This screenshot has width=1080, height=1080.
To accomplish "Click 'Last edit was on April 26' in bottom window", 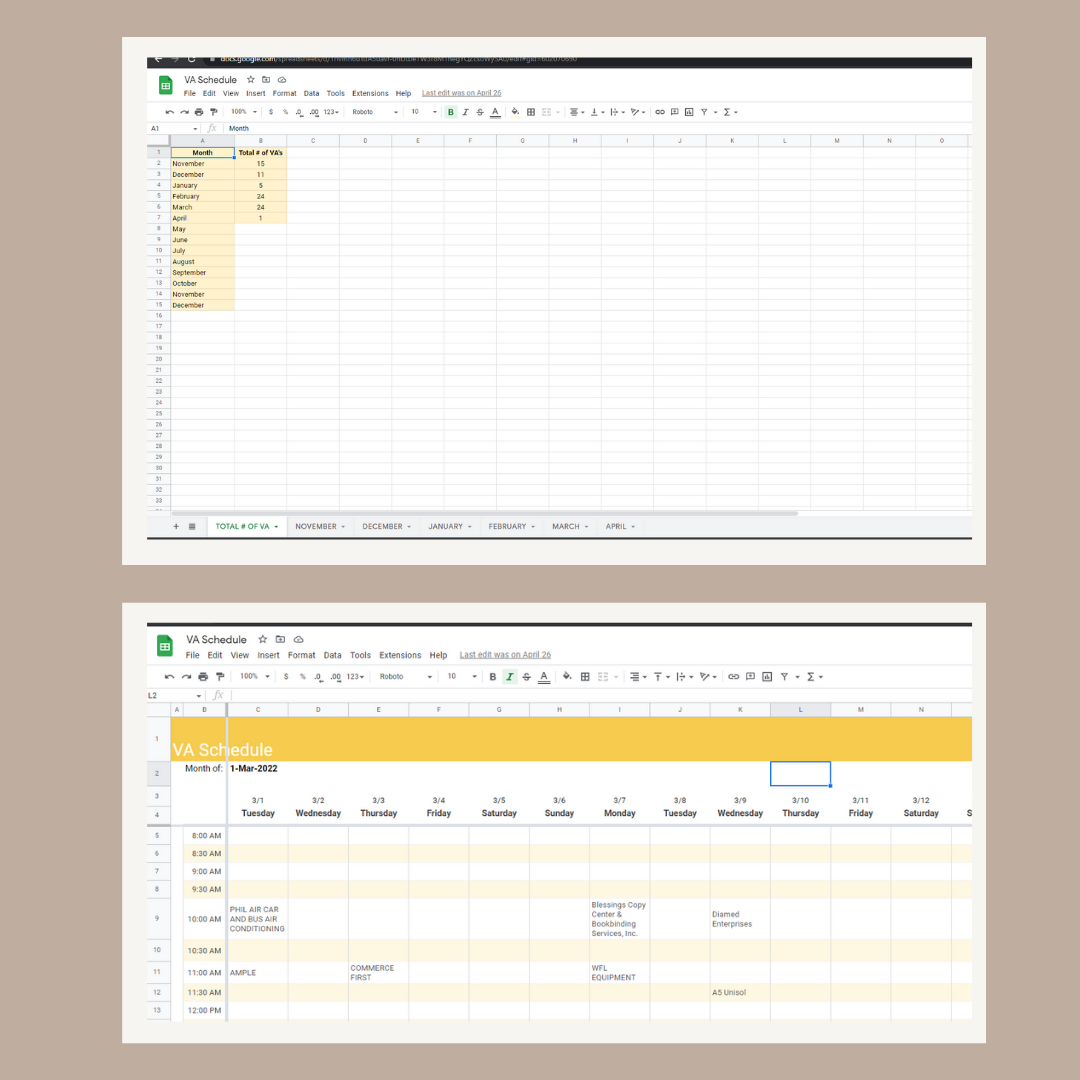I will 505,655.
